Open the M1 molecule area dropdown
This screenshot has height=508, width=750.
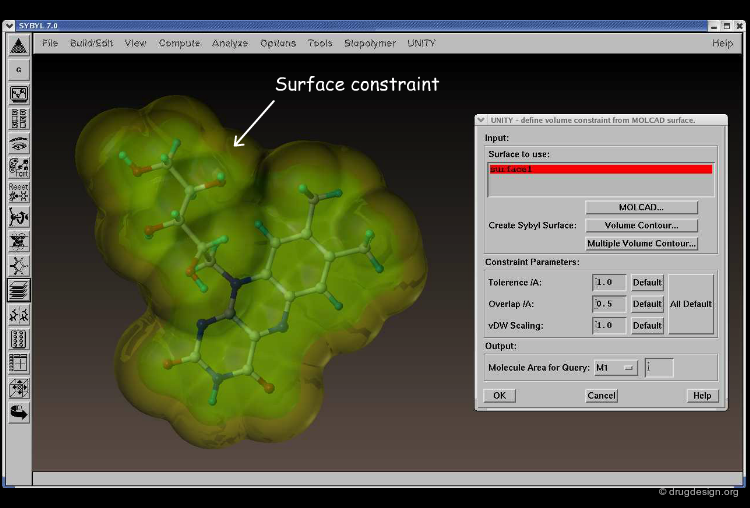click(x=616, y=367)
